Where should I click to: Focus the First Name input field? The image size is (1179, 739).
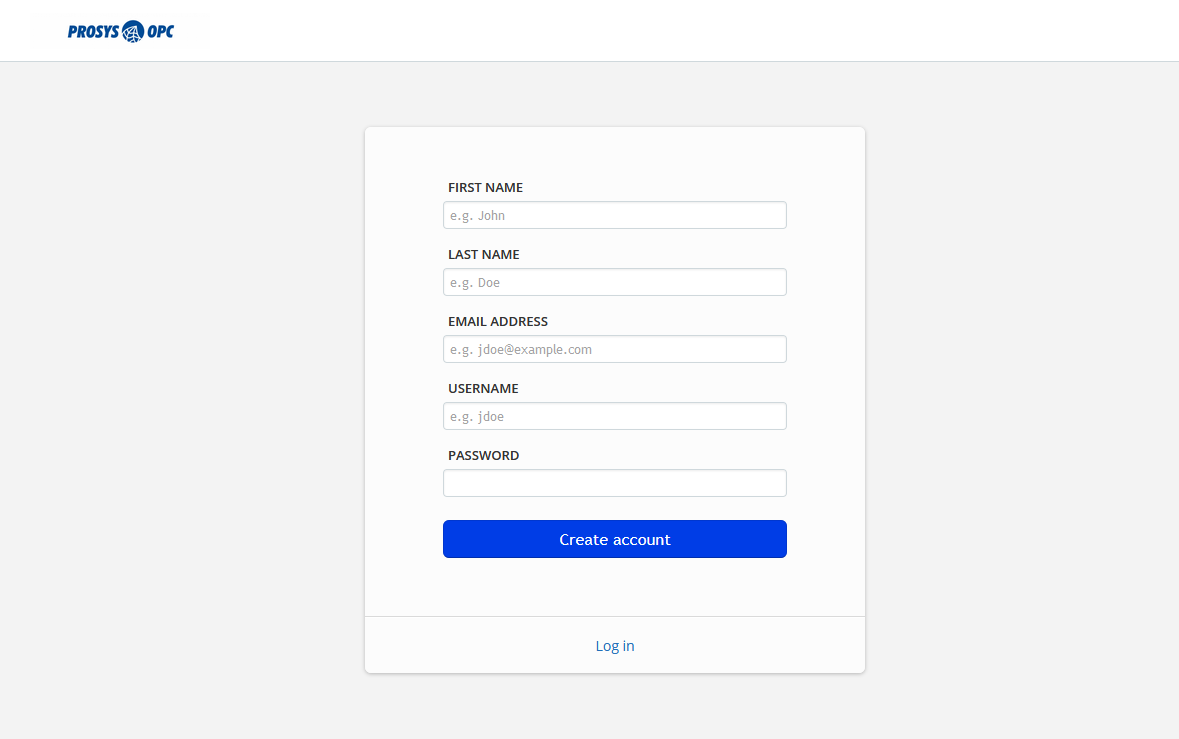click(x=614, y=215)
